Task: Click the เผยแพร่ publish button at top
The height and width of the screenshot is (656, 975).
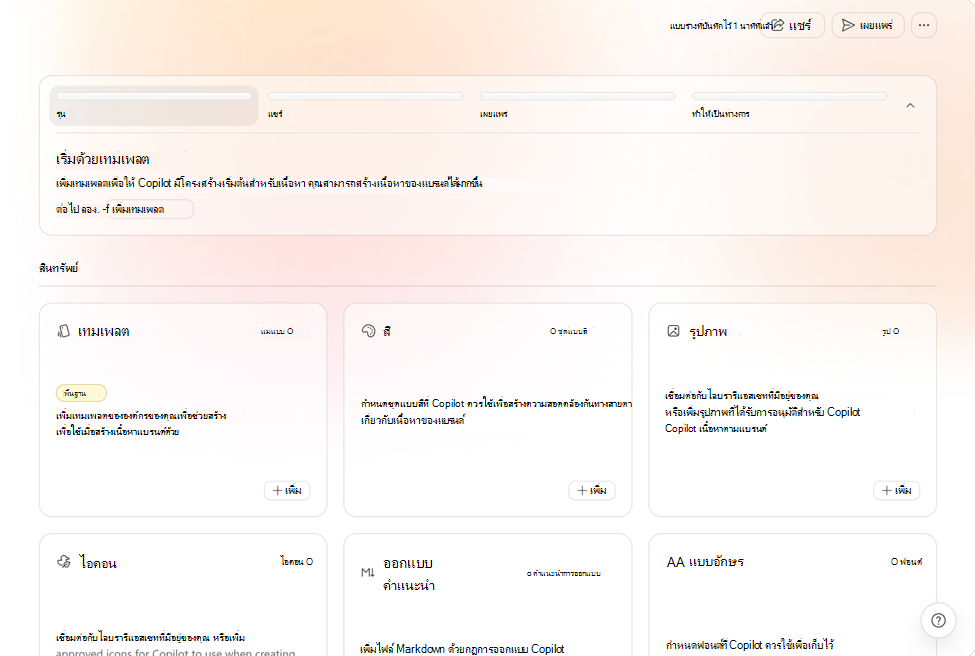Action: 867,25
